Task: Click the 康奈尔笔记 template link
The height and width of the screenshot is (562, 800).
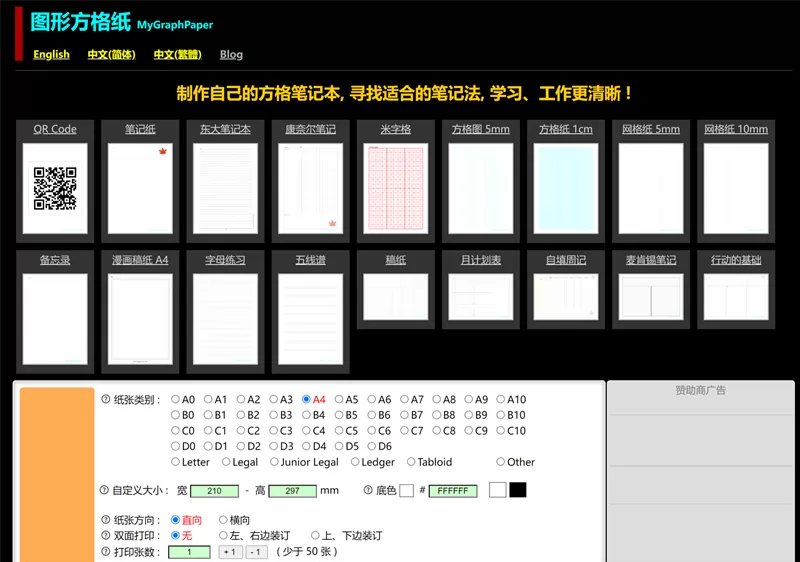Action: (x=311, y=129)
